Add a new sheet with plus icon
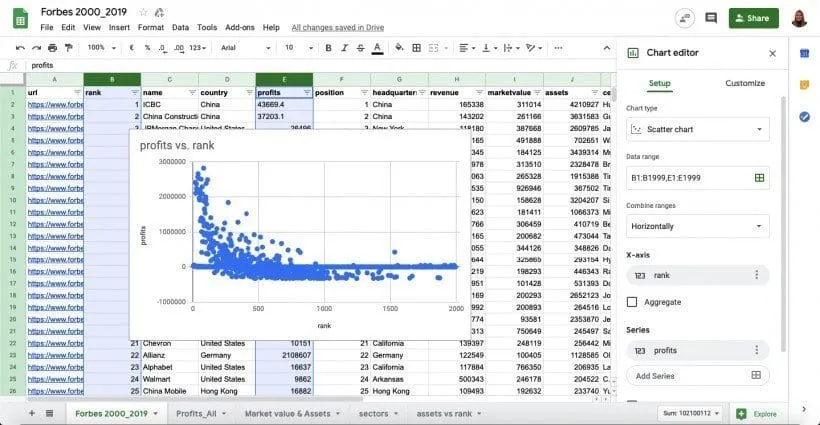Viewport: 820px width, 425px height. (32, 413)
